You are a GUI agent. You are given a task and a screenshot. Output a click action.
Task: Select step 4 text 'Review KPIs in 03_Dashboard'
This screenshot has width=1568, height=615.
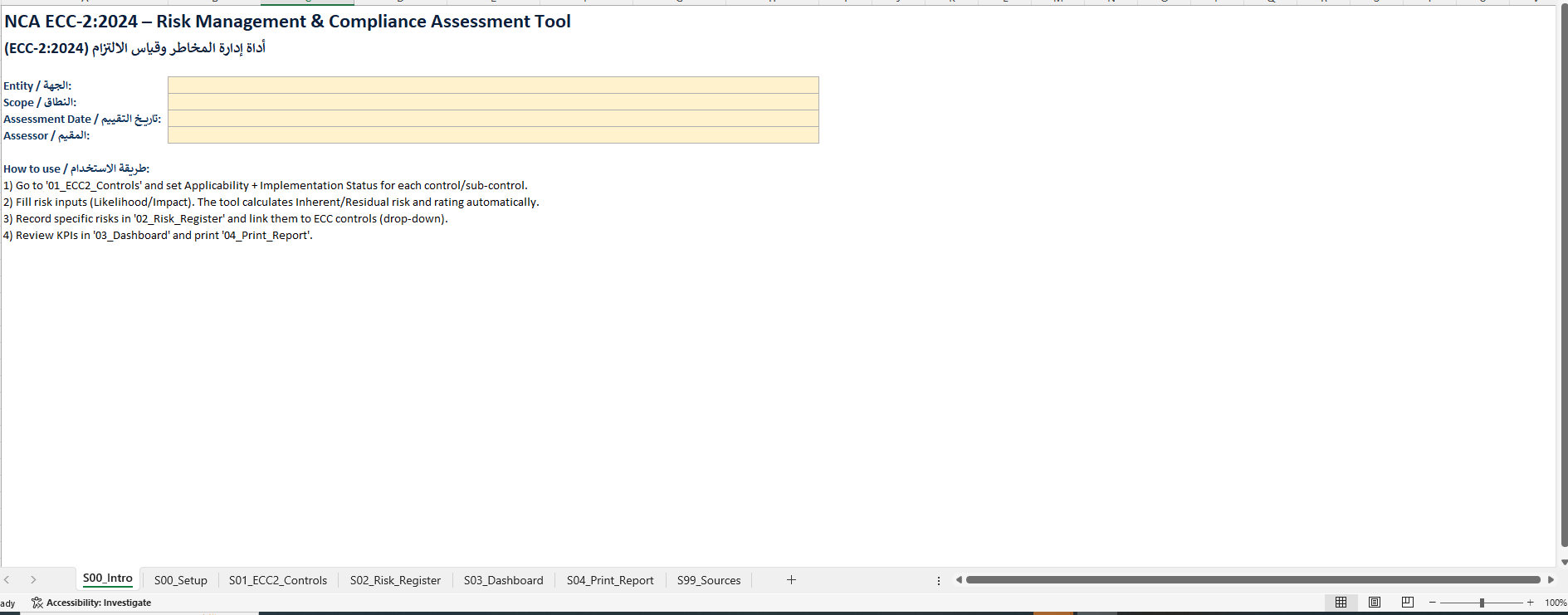tap(158, 235)
